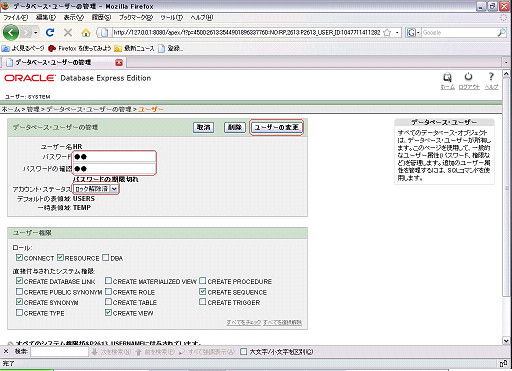
Task: Toggle CREATE DATABASE LINK checkbox
Action: (19, 281)
